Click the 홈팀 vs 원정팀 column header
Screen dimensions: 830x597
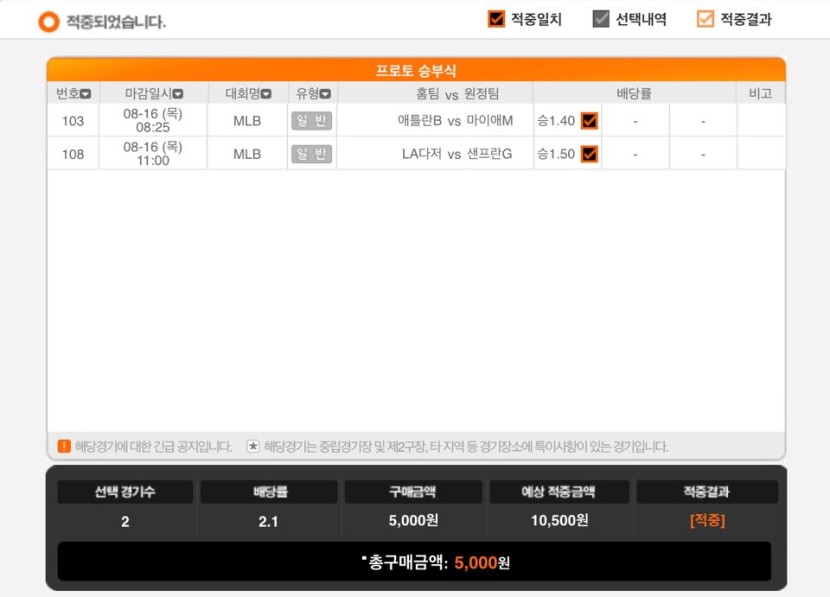click(x=457, y=94)
